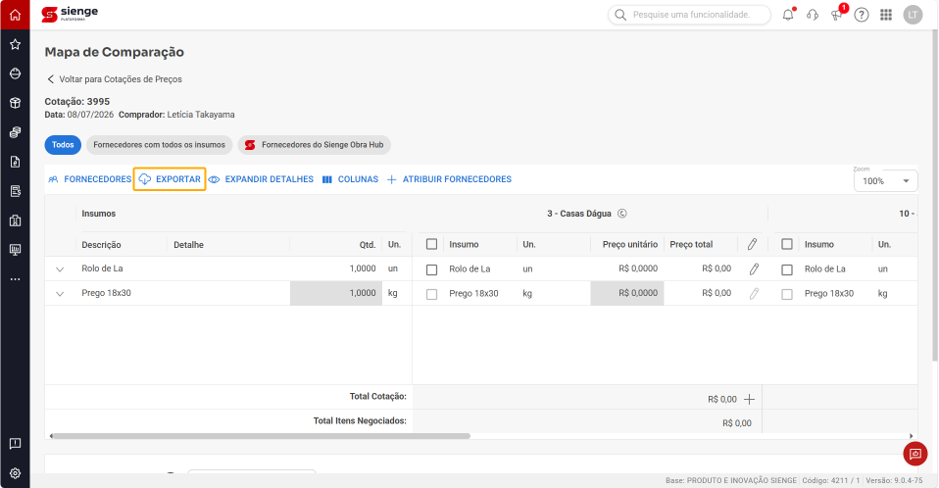Go back to Cotações de Preços
The width and height of the screenshot is (939, 488).
tap(114, 79)
